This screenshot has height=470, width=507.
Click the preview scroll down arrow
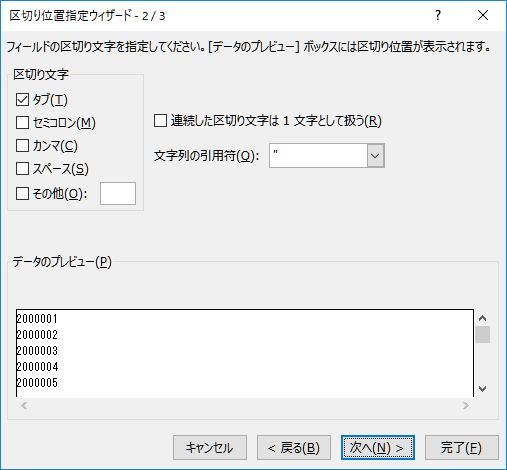click(x=482, y=389)
